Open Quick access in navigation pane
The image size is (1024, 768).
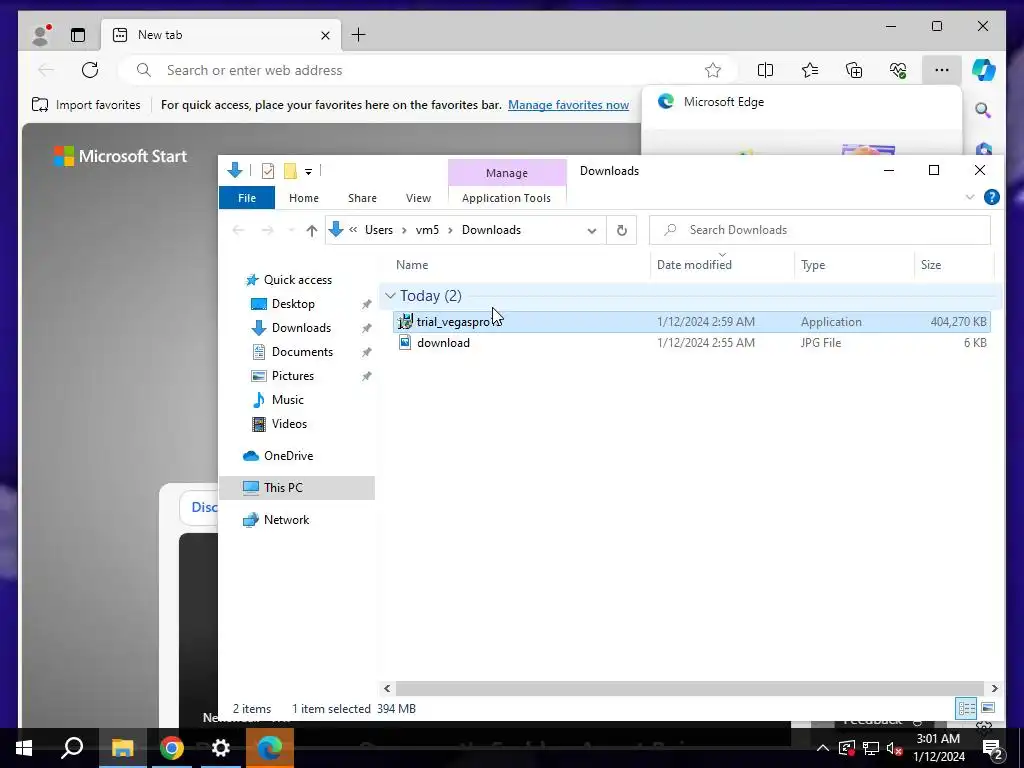point(297,280)
